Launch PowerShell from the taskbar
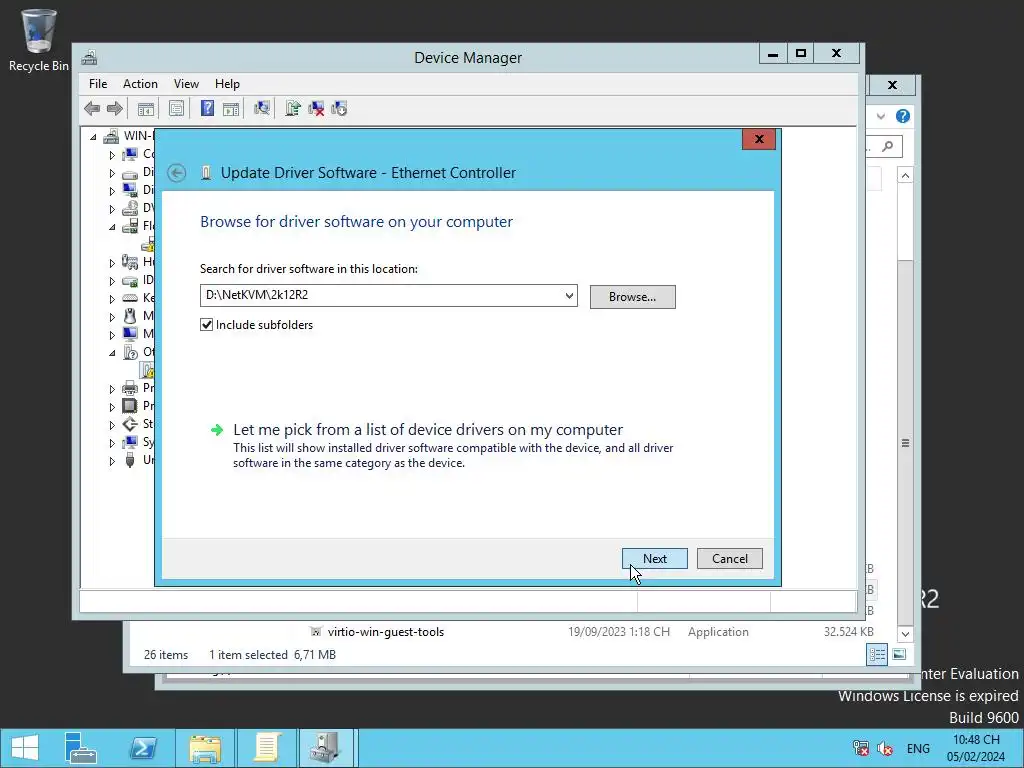 pyautogui.click(x=143, y=748)
